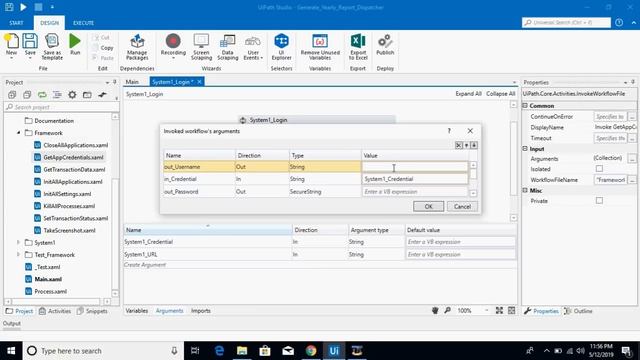Image resolution: width=640 pixels, height=360 pixels.
Task: Click the WorkflowFileName ellipsis button
Action: point(632,180)
